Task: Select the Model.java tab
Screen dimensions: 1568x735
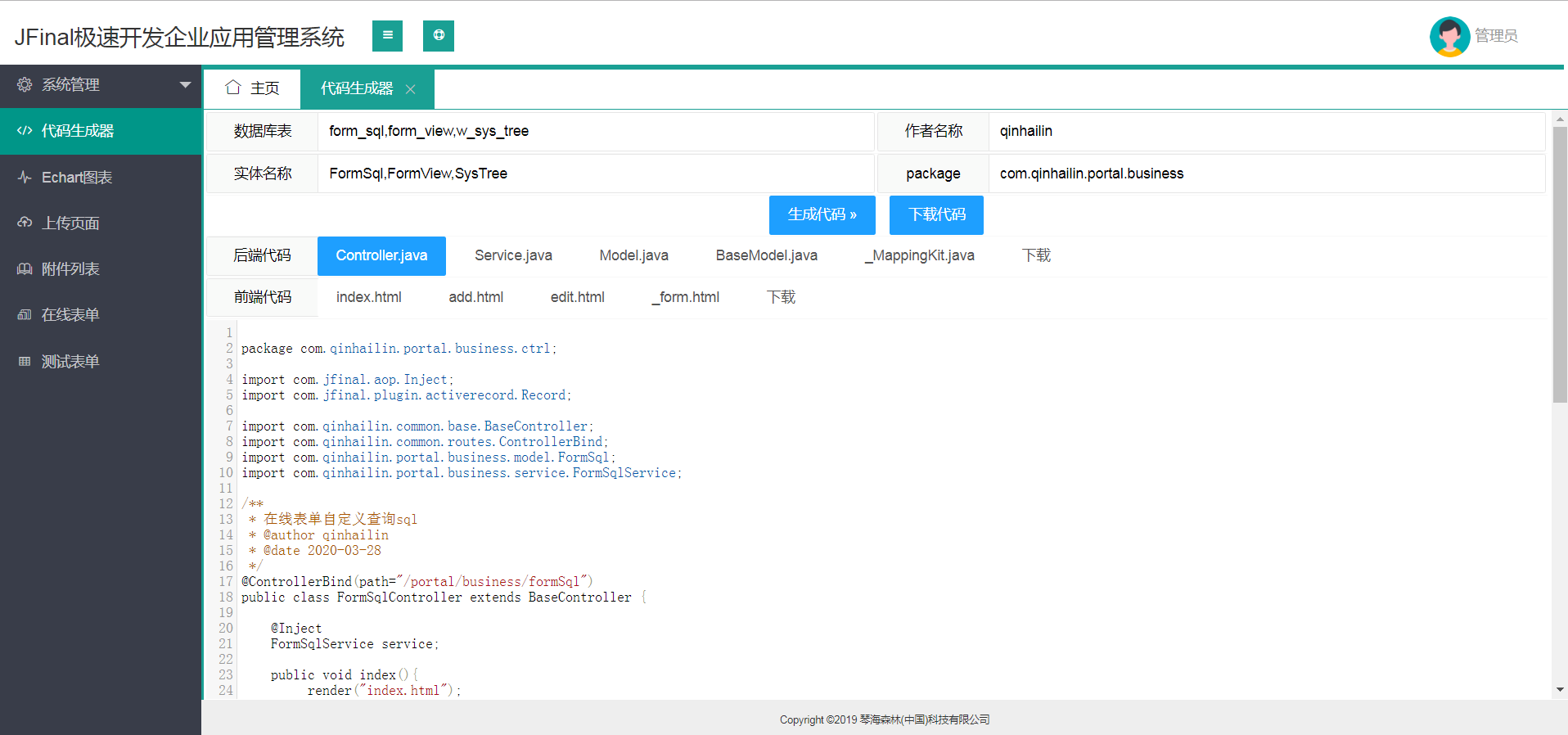Action: 633,255
